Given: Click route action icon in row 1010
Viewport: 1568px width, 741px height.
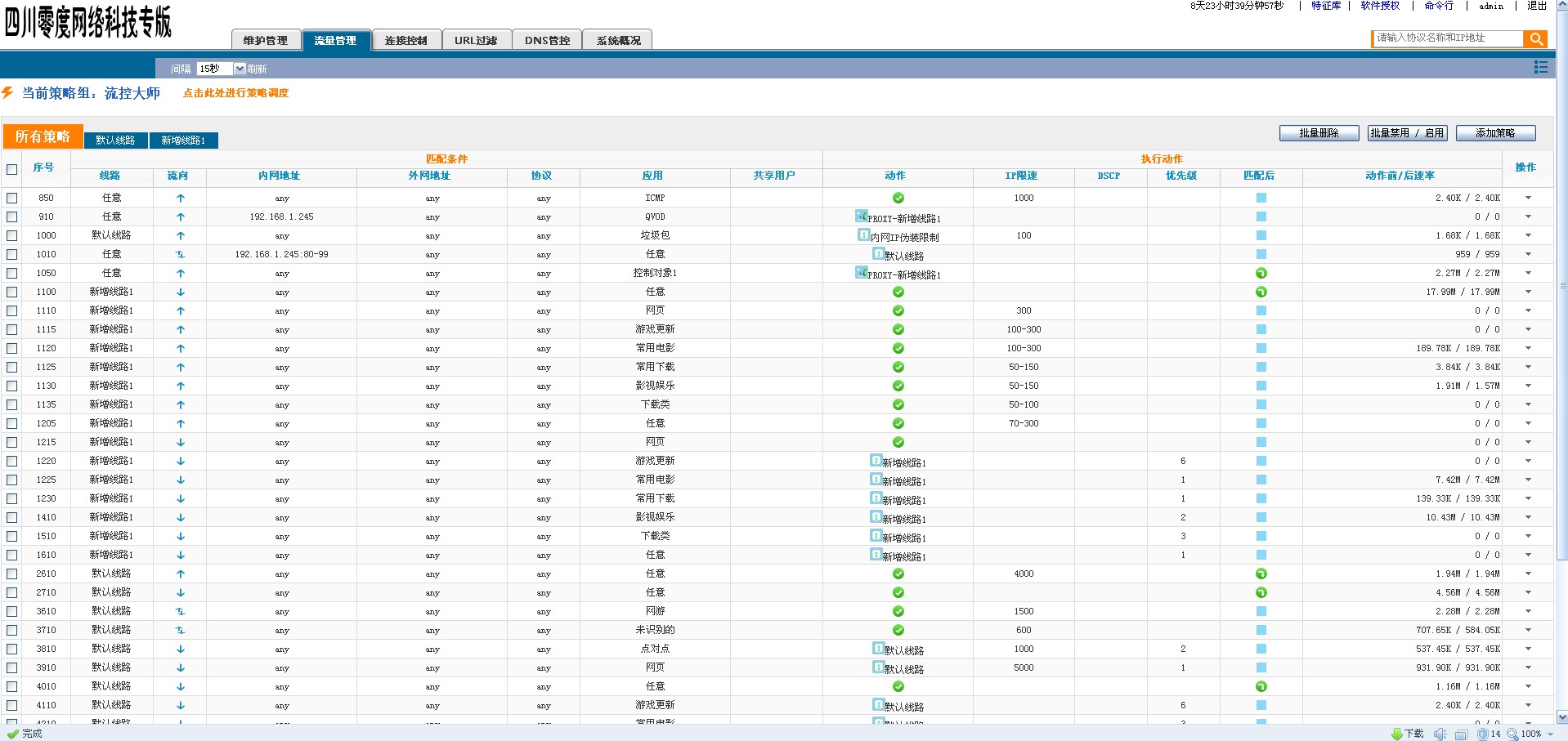Looking at the screenshot, I should (878, 253).
